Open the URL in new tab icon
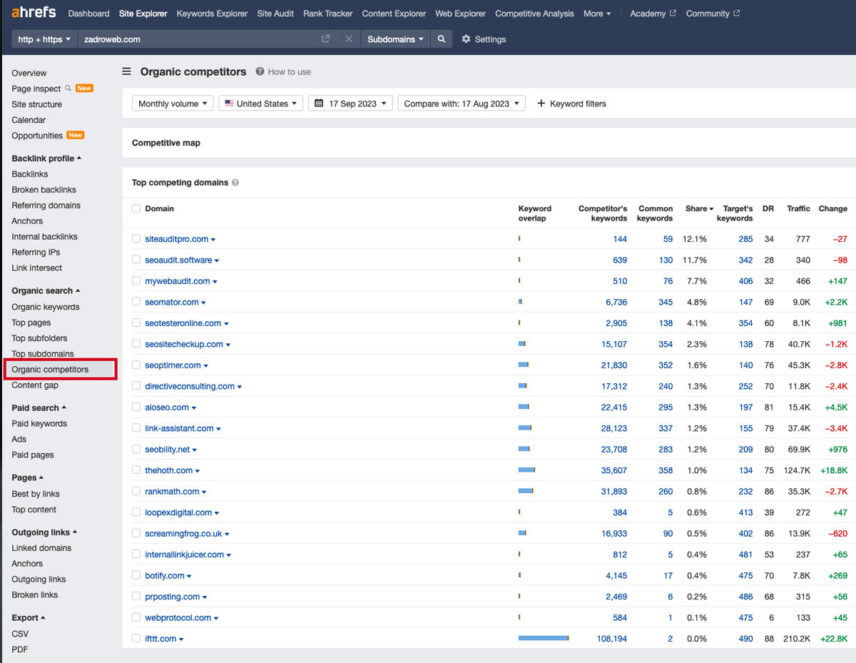The height and width of the screenshot is (663, 856). tap(326, 39)
